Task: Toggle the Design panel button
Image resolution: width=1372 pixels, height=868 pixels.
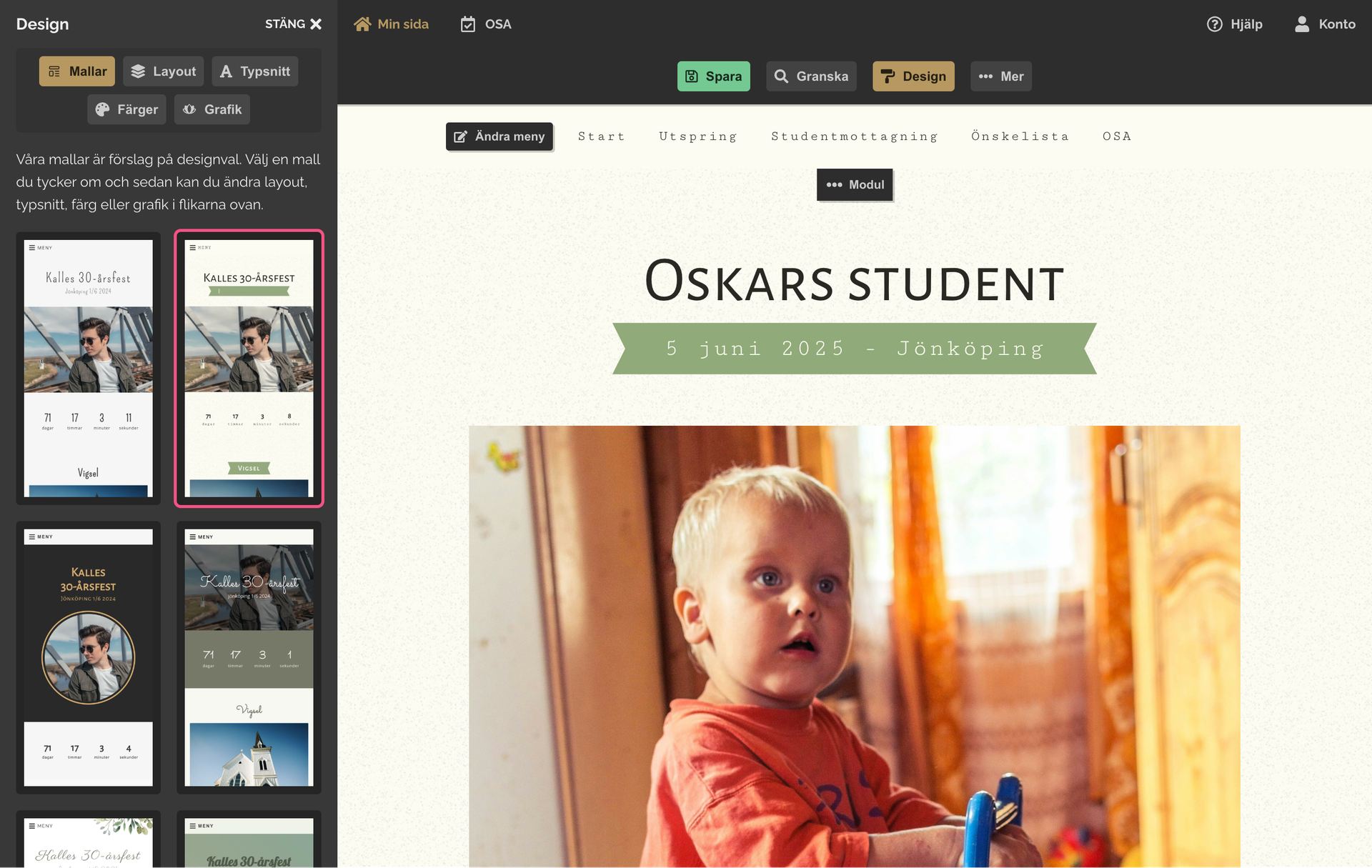Action: (913, 76)
